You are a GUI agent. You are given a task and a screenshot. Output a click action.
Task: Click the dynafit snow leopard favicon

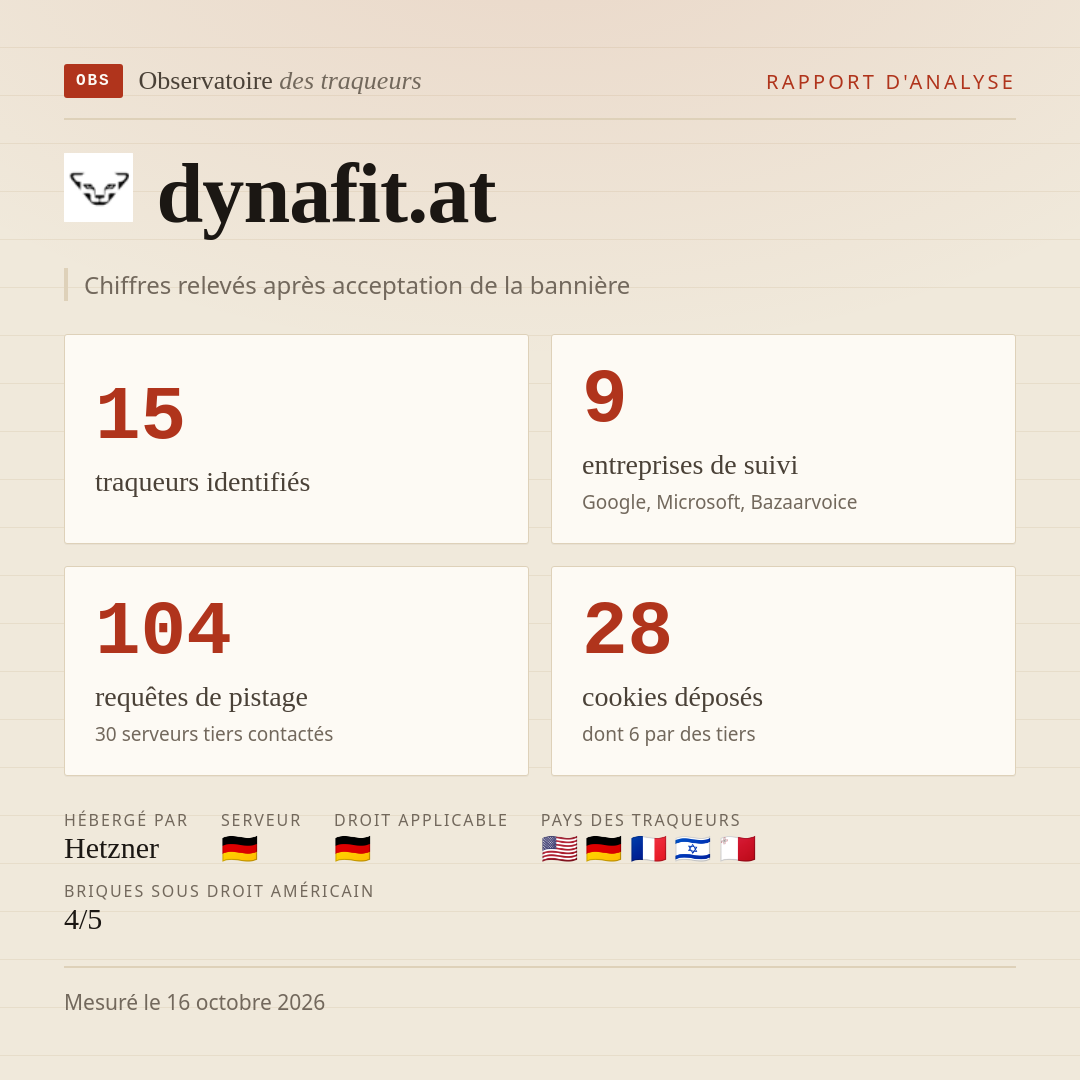[98, 187]
